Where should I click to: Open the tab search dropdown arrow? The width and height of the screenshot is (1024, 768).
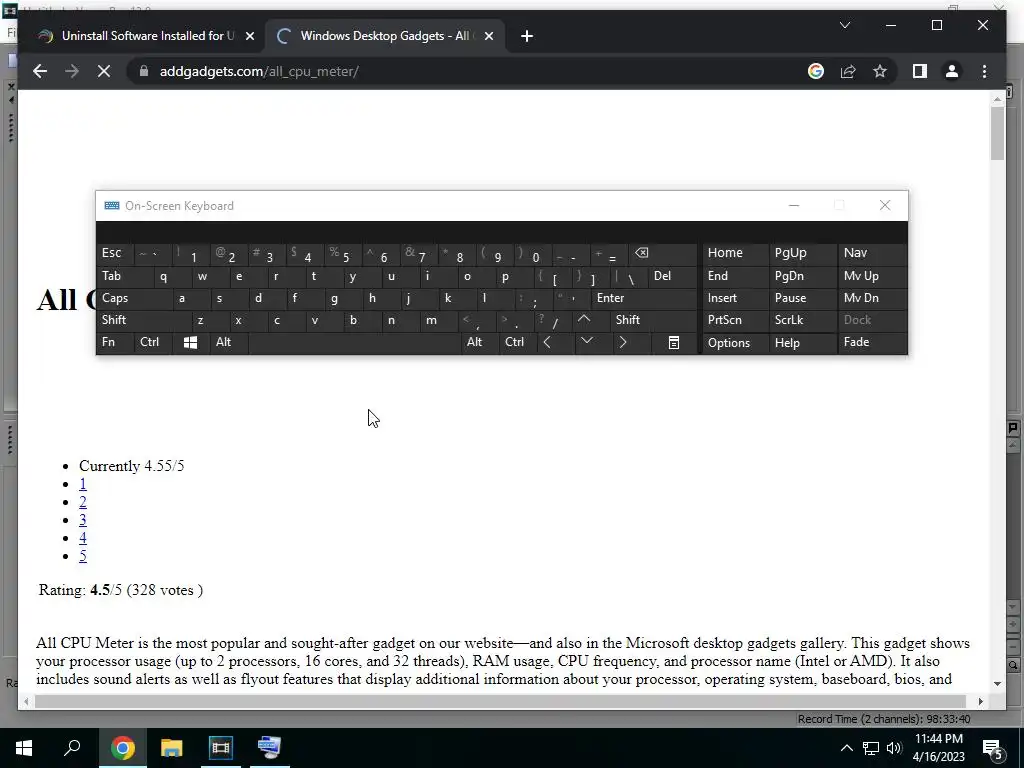pos(844,25)
